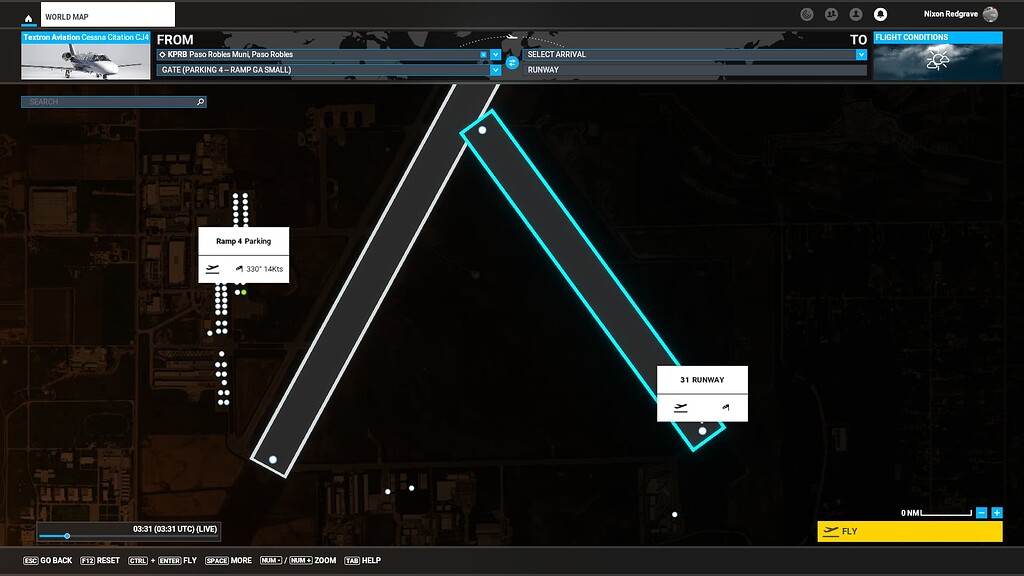This screenshot has height=576, width=1024.
Task: Open the GATE Parking 4 dropdown
Action: tap(494, 70)
